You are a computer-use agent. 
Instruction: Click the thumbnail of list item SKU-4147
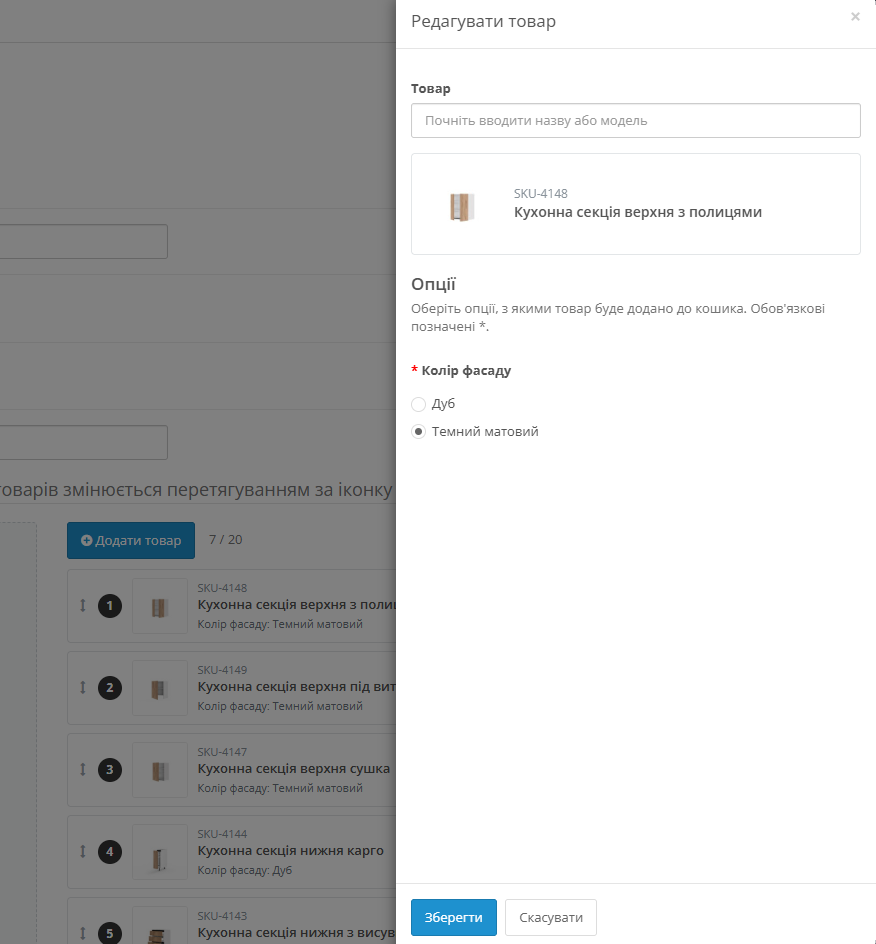click(x=160, y=770)
